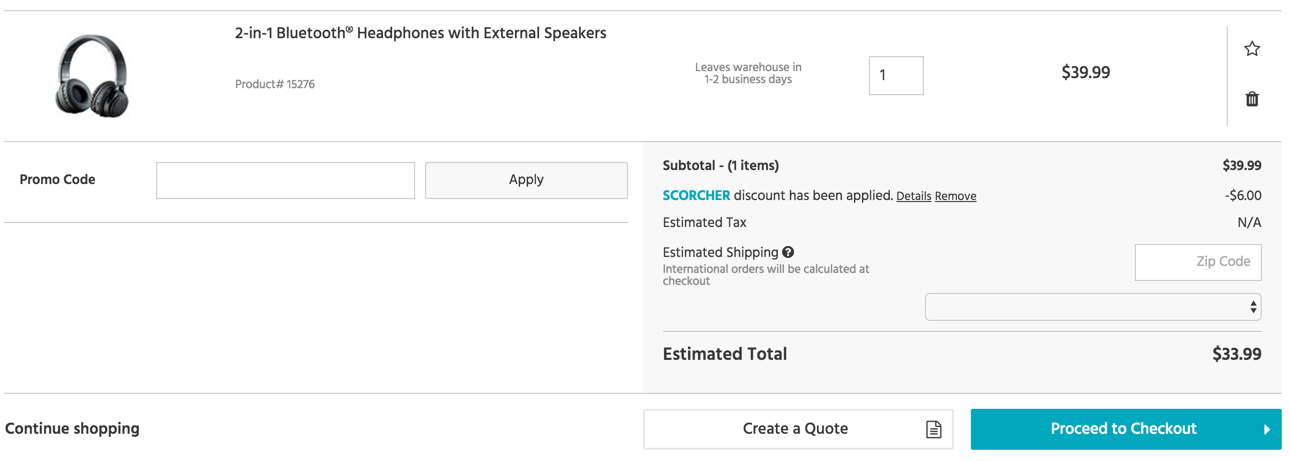1290x461 pixels.
Task: Open the Bluetooth Headphones product title link
Action: (420, 33)
